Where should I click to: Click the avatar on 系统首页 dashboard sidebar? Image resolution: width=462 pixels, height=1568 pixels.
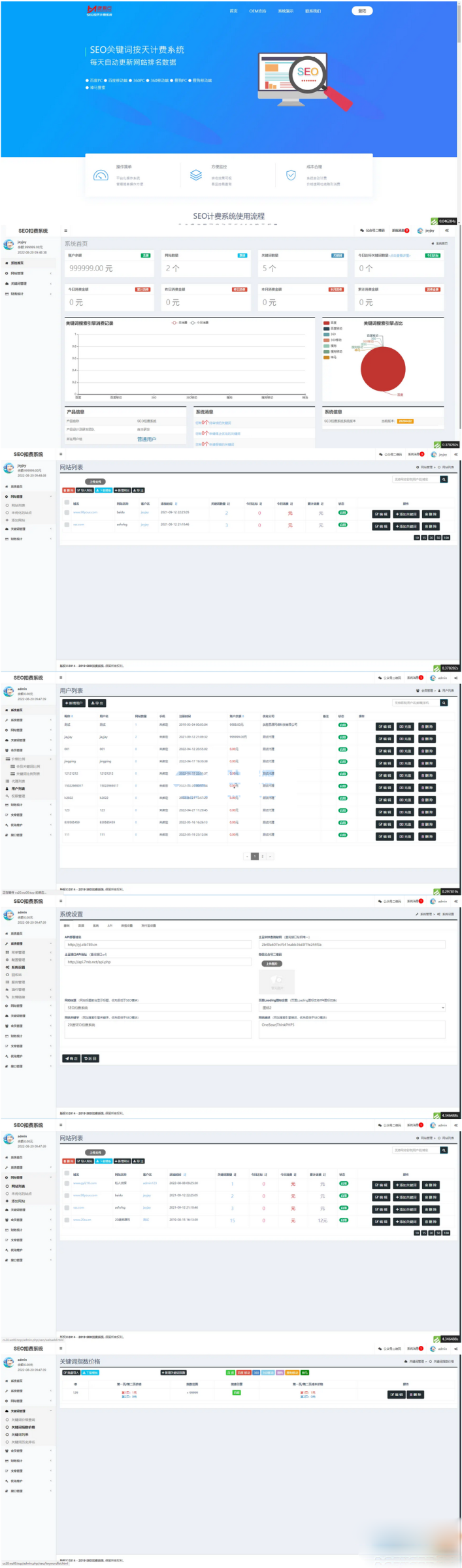click(x=8, y=244)
